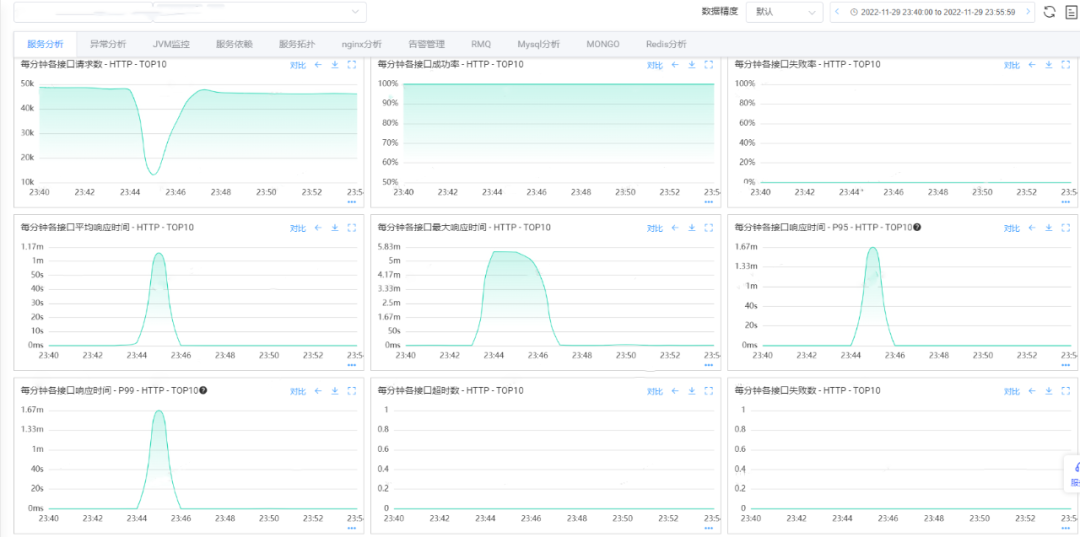Fullscreen the 每分钟各接口平均响应时间 chart
The image size is (1080, 537).
[351, 228]
